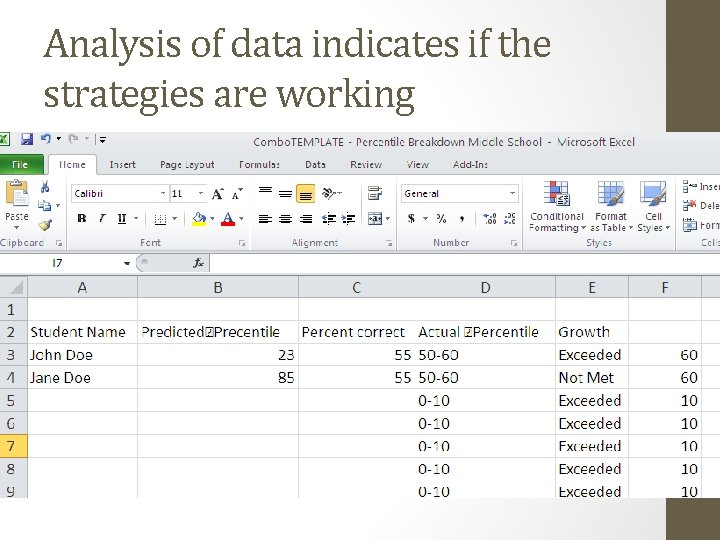Customize Quick Access Toolbar dropdown

[x=102, y=139]
